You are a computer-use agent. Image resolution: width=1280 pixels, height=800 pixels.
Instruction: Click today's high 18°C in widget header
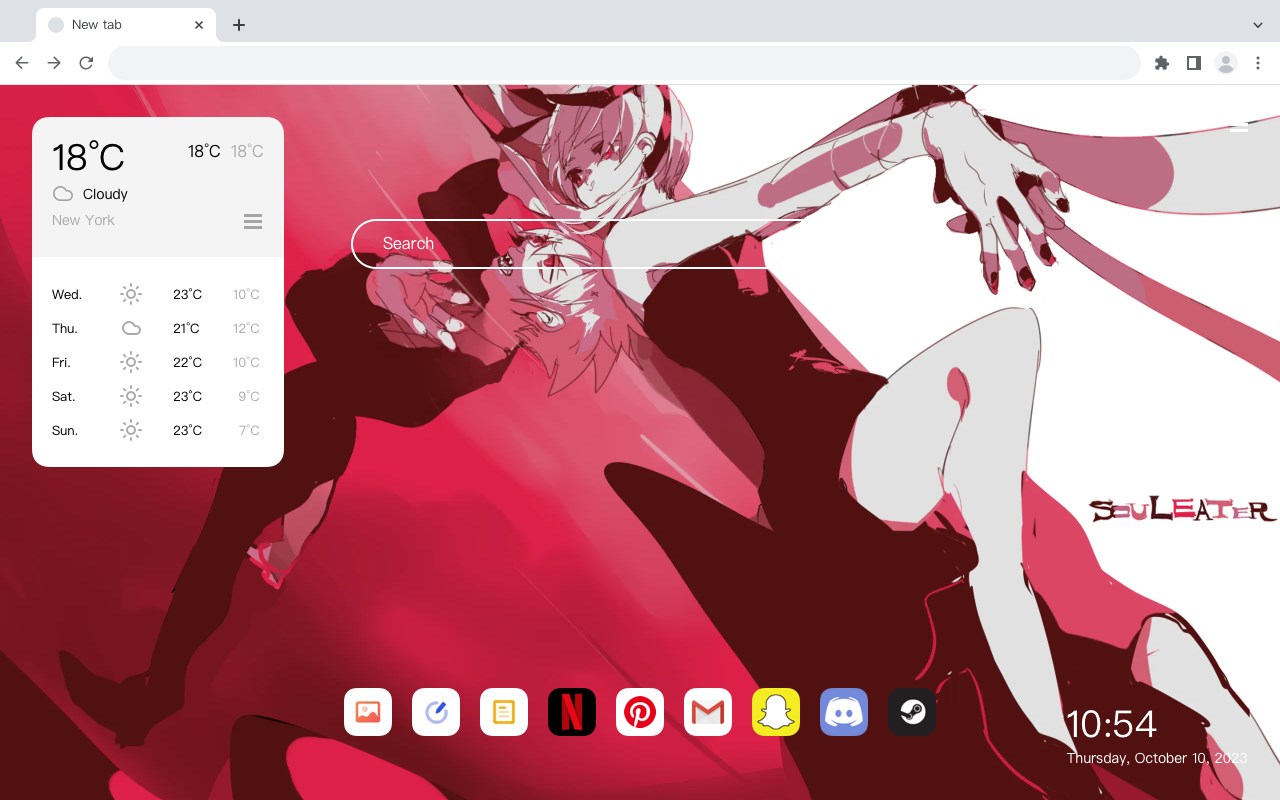pyautogui.click(x=204, y=151)
